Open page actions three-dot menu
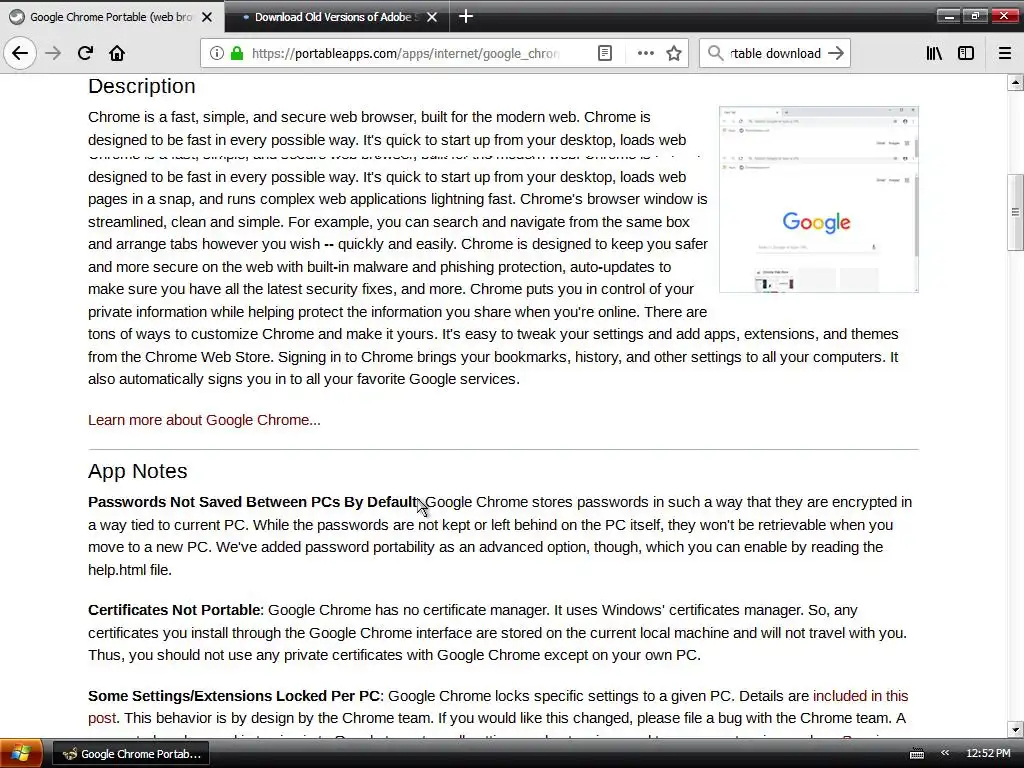The height and width of the screenshot is (768, 1024). point(645,54)
